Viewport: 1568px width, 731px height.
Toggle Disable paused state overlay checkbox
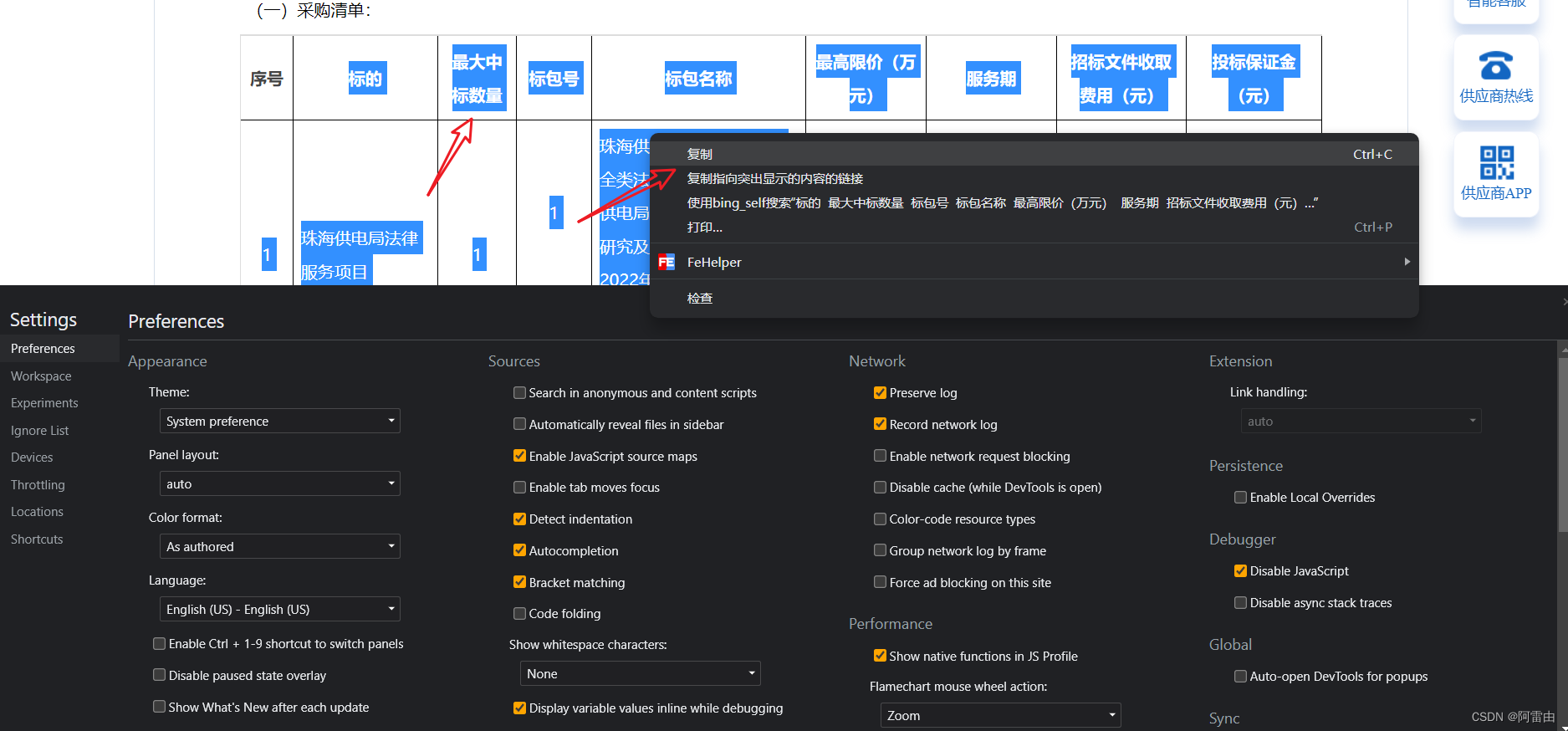[159, 675]
